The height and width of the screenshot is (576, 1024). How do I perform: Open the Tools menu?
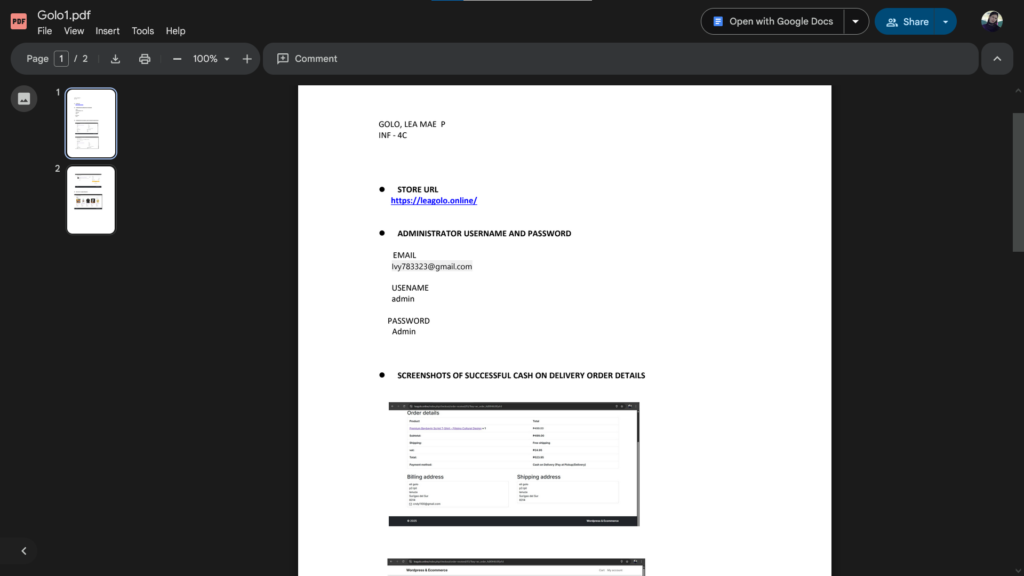(x=143, y=31)
